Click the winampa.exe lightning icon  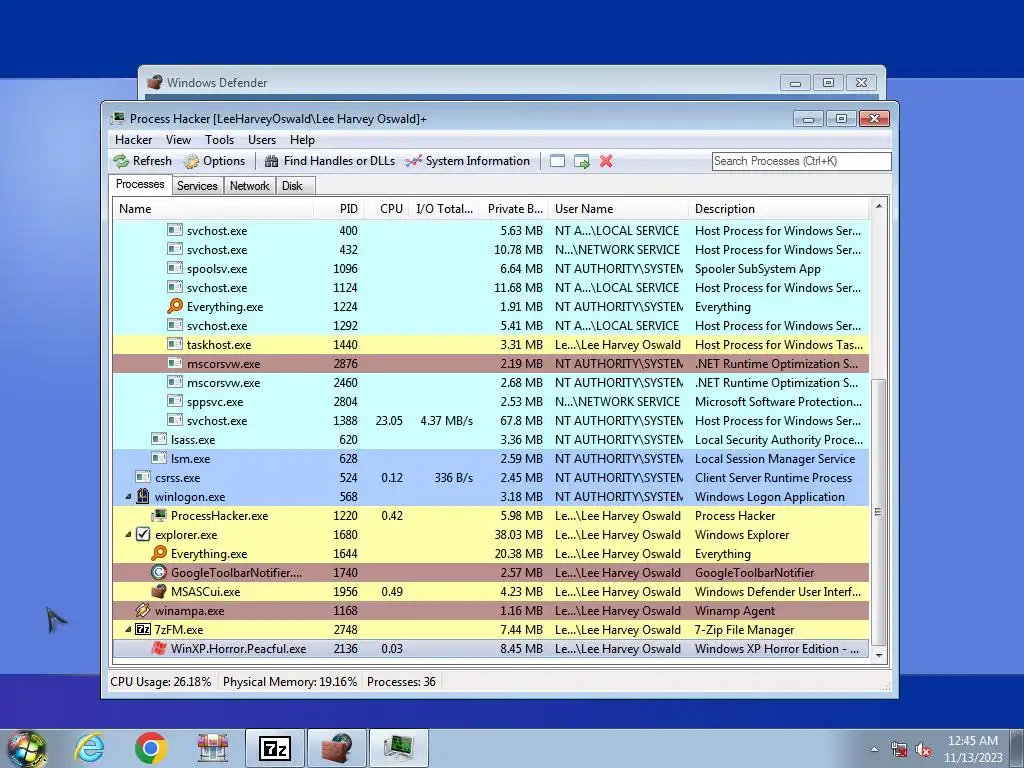(x=143, y=611)
